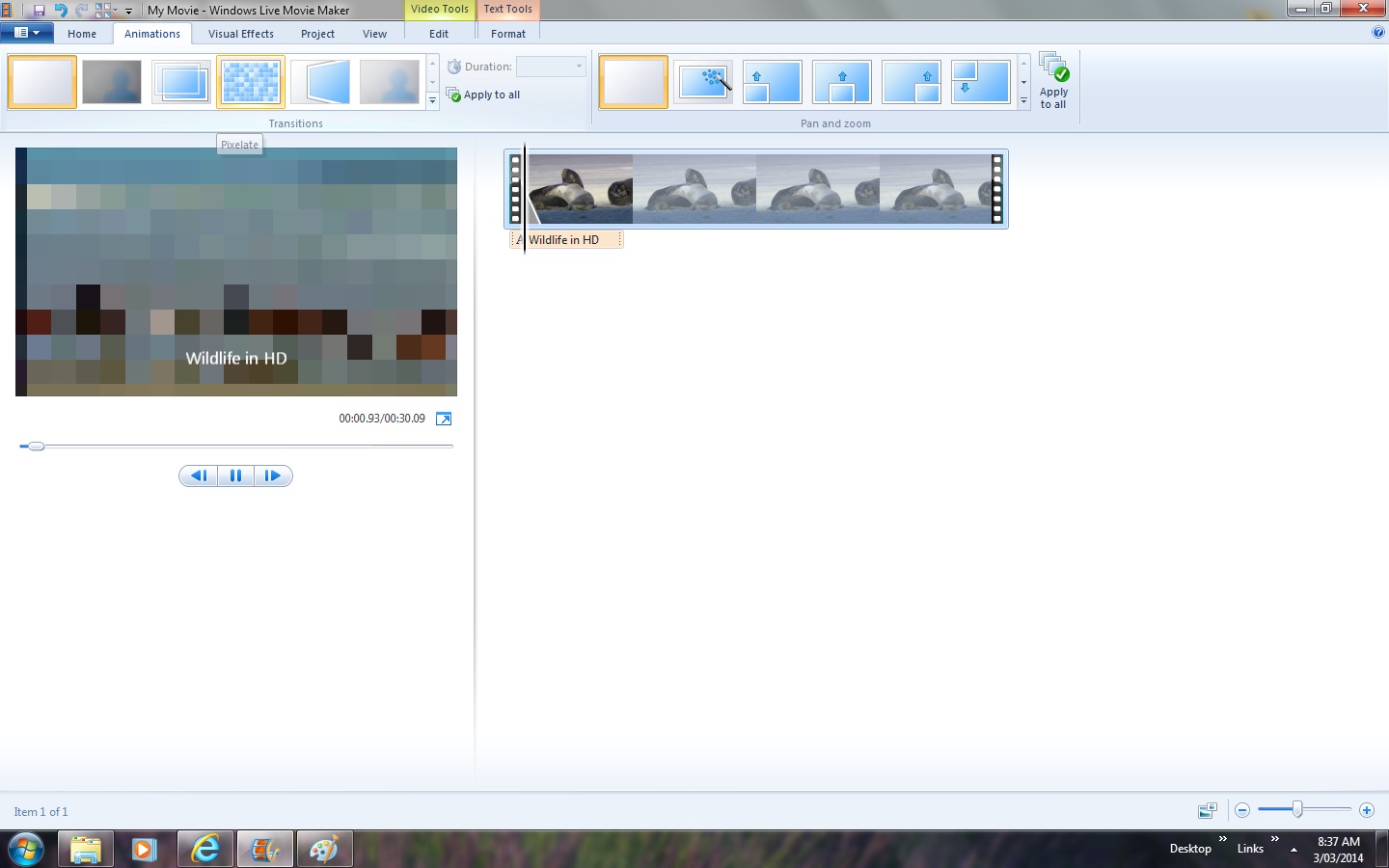Apply transition to all clips
The width and height of the screenshot is (1389, 868).
[x=483, y=95]
